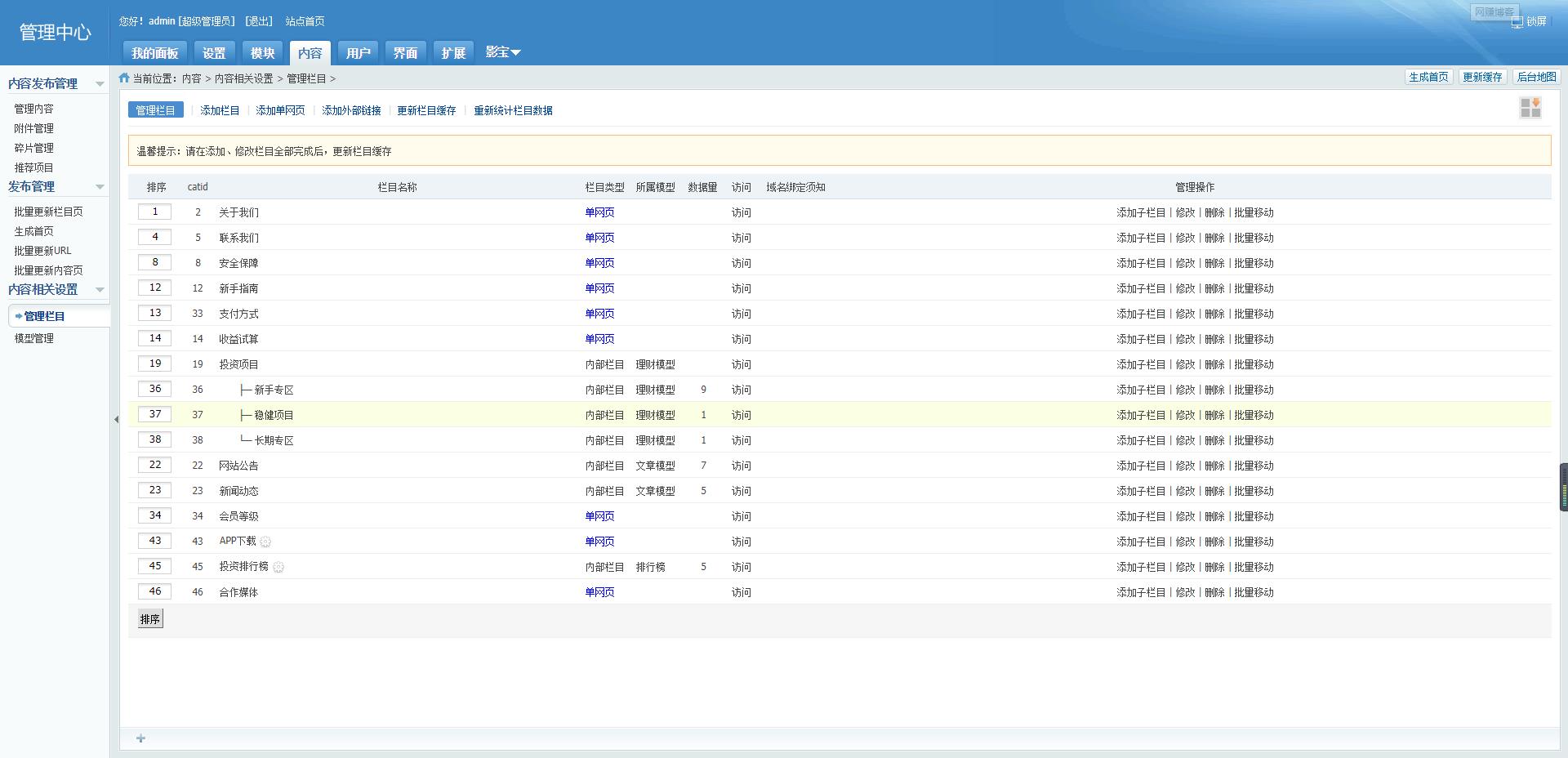Collapse the left sidebar with the arrow handle
This screenshot has width=1568, height=758.
pos(116,419)
